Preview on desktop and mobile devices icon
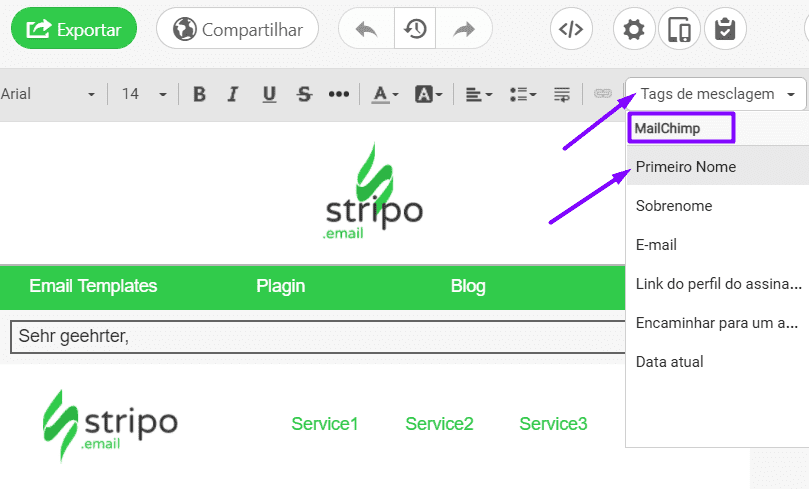809x489 pixels. click(x=679, y=29)
